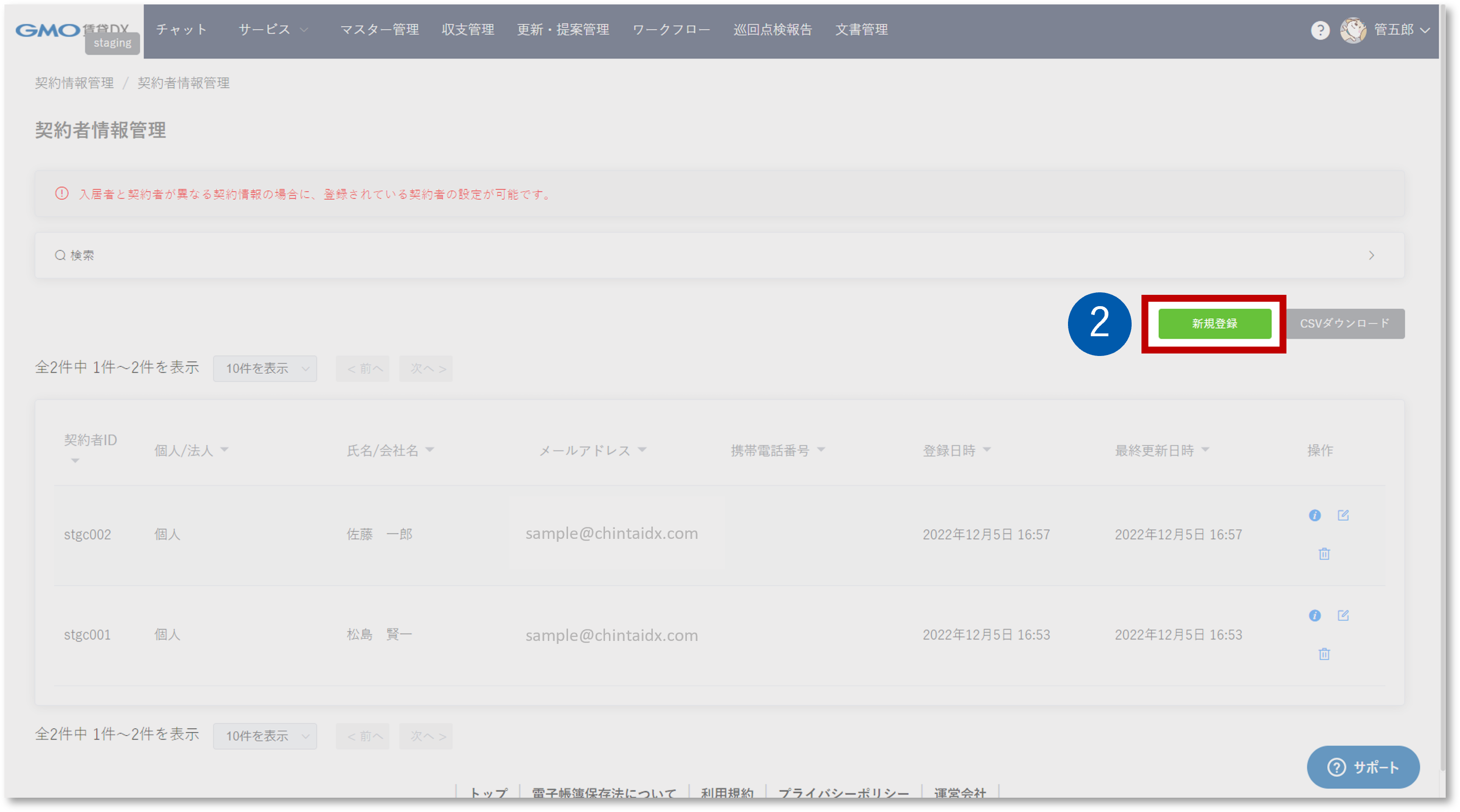Sort by 氏名/会社名 column arrow
The image size is (1460, 812).
point(429,450)
